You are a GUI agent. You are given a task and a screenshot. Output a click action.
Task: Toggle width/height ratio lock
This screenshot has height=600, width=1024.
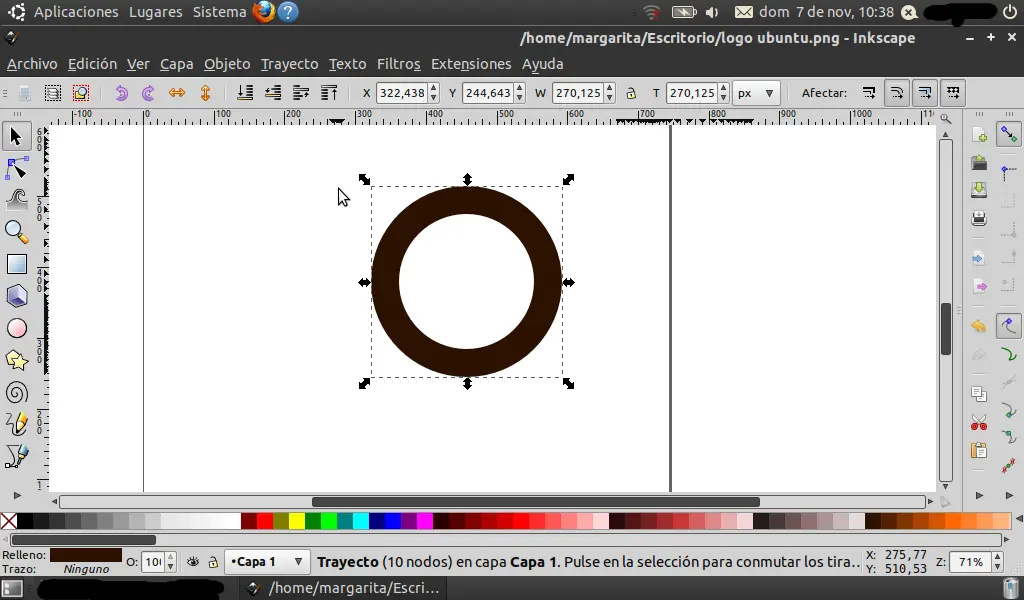click(x=631, y=93)
